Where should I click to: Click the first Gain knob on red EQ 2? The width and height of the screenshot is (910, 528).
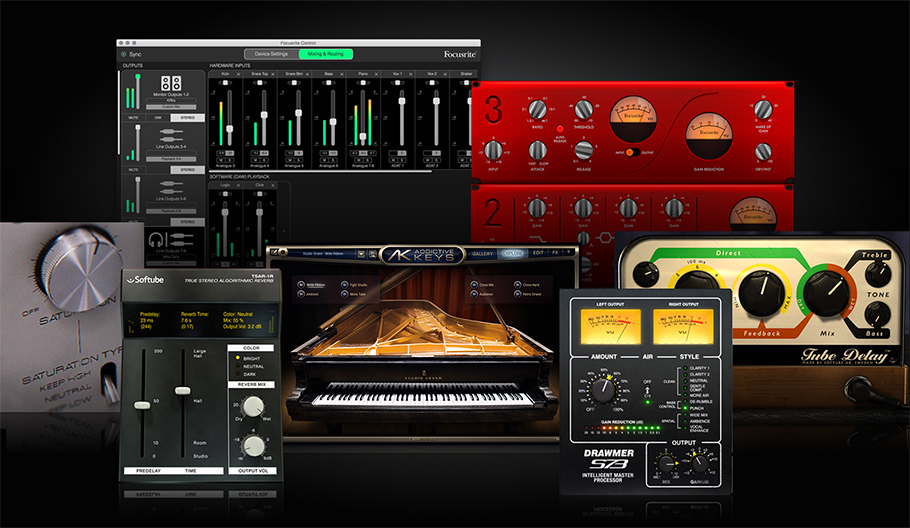[x=537, y=208]
